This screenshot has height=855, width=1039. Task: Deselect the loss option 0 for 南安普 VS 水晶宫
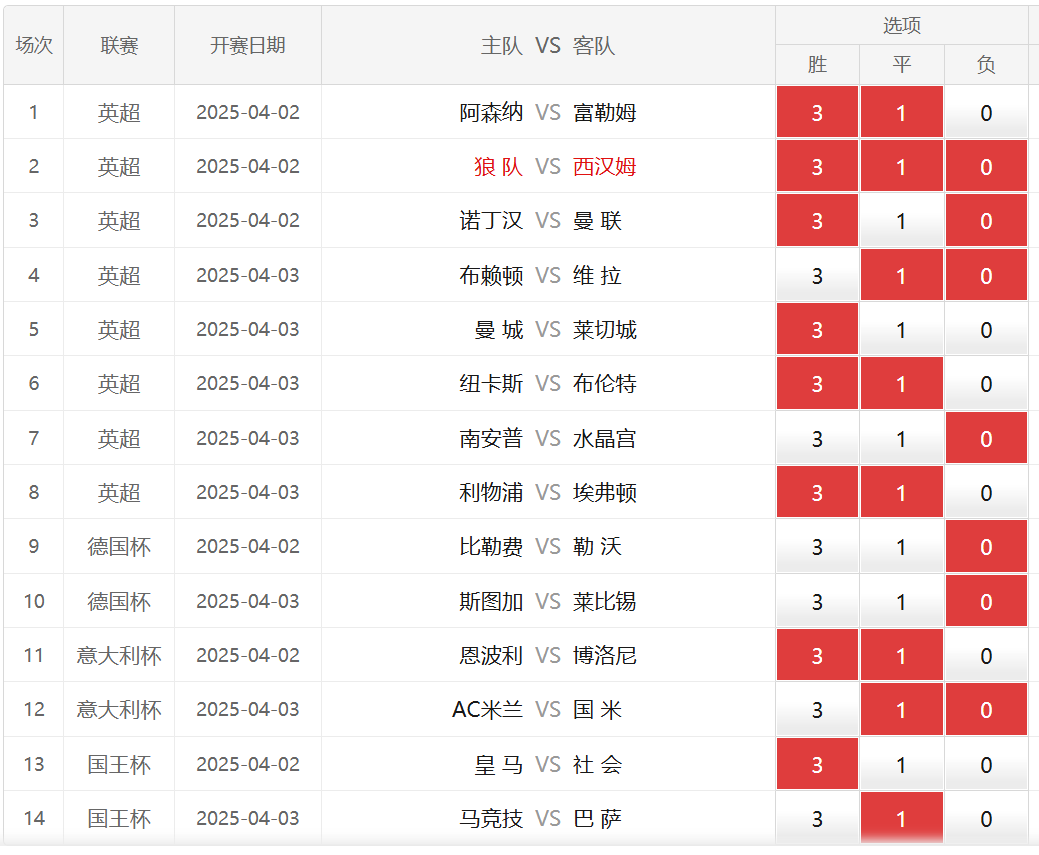click(986, 439)
